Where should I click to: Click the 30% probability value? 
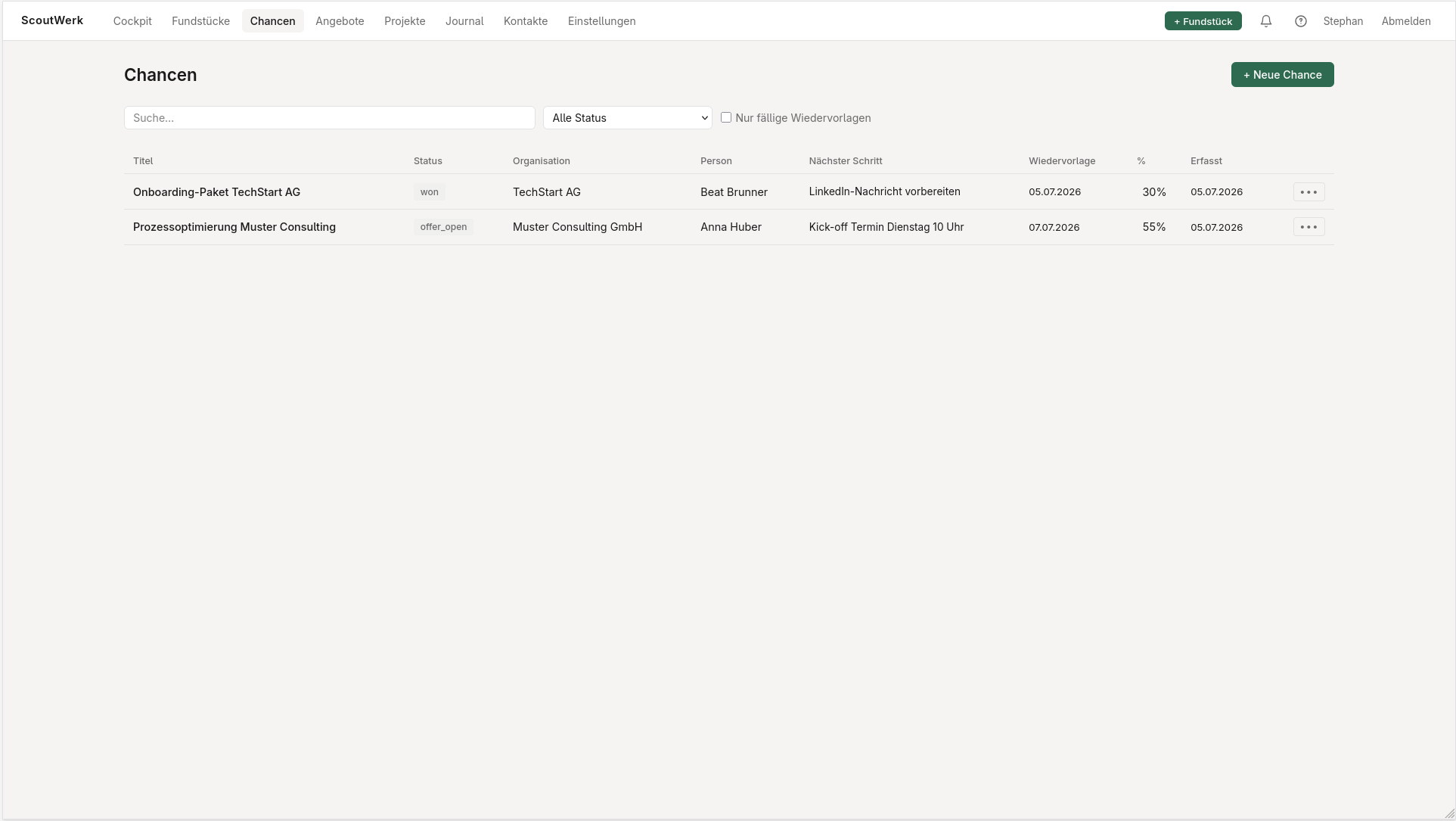(1154, 192)
